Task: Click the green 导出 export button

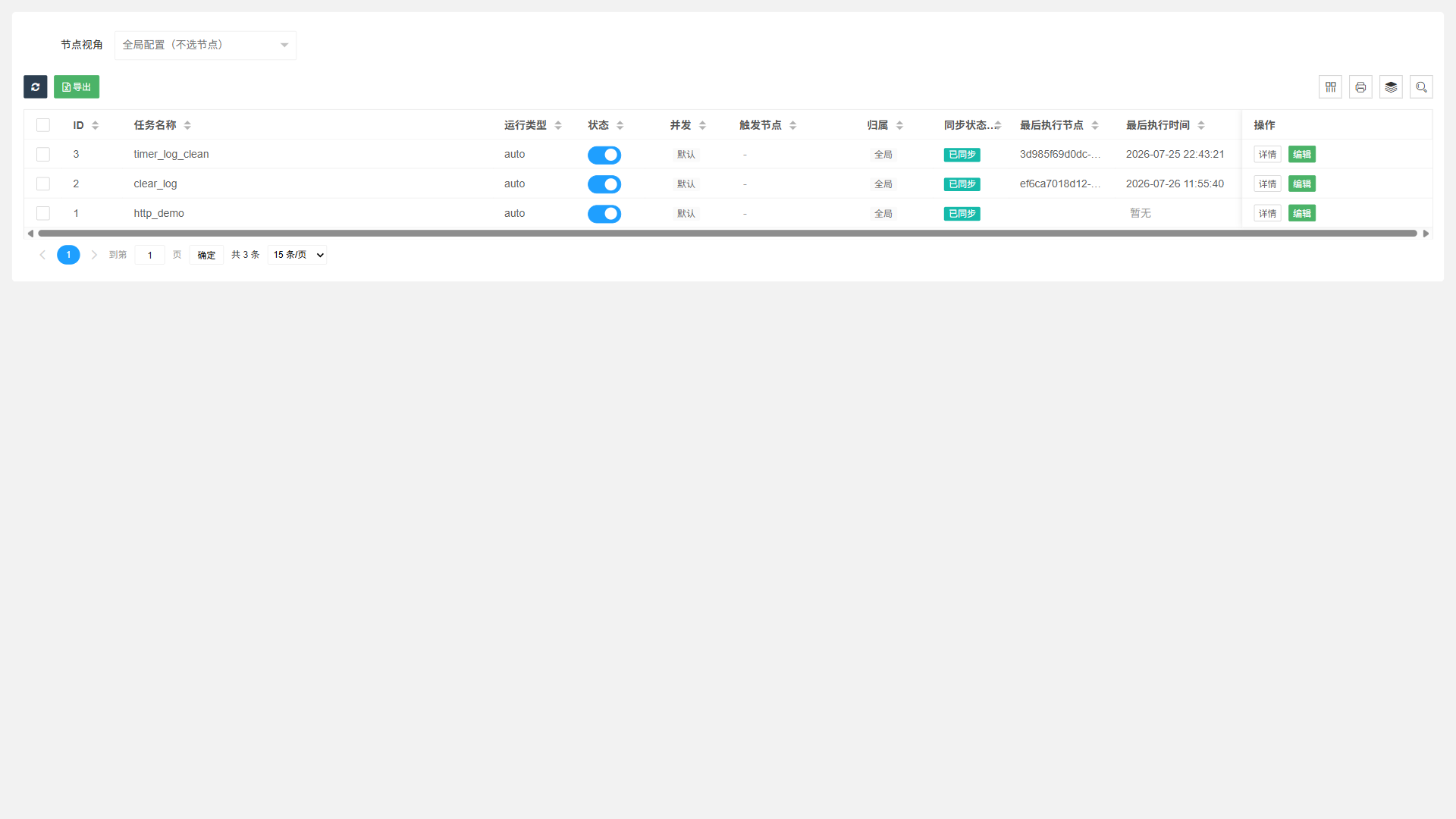Action: tap(77, 87)
